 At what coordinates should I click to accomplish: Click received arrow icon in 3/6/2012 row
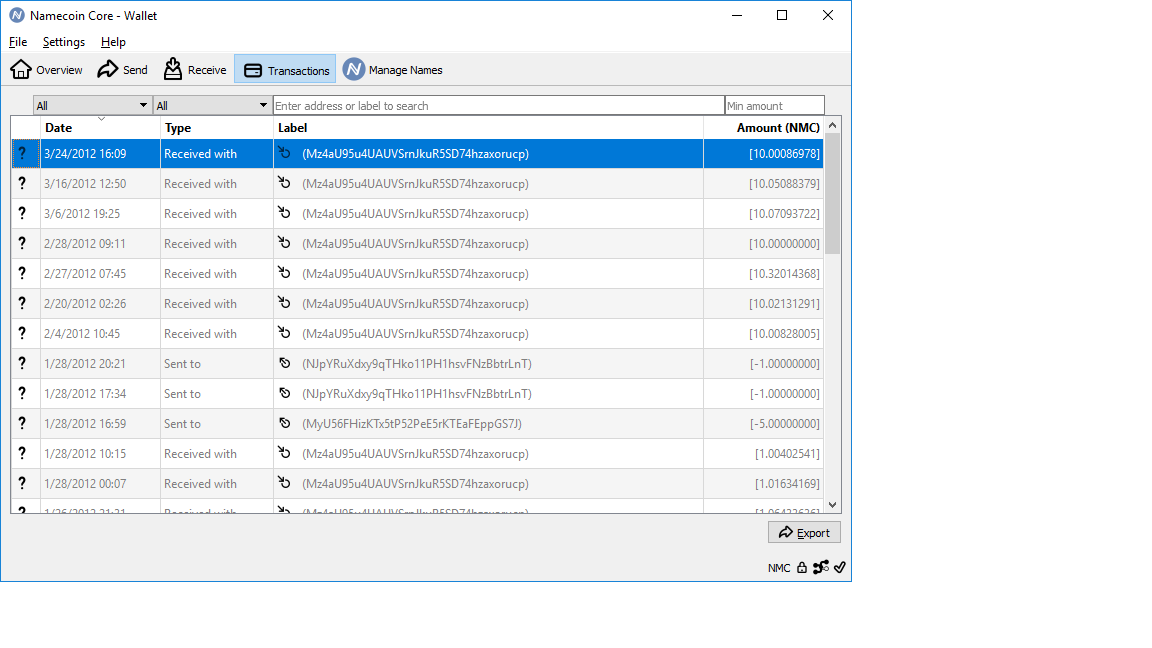(x=284, y=213)
